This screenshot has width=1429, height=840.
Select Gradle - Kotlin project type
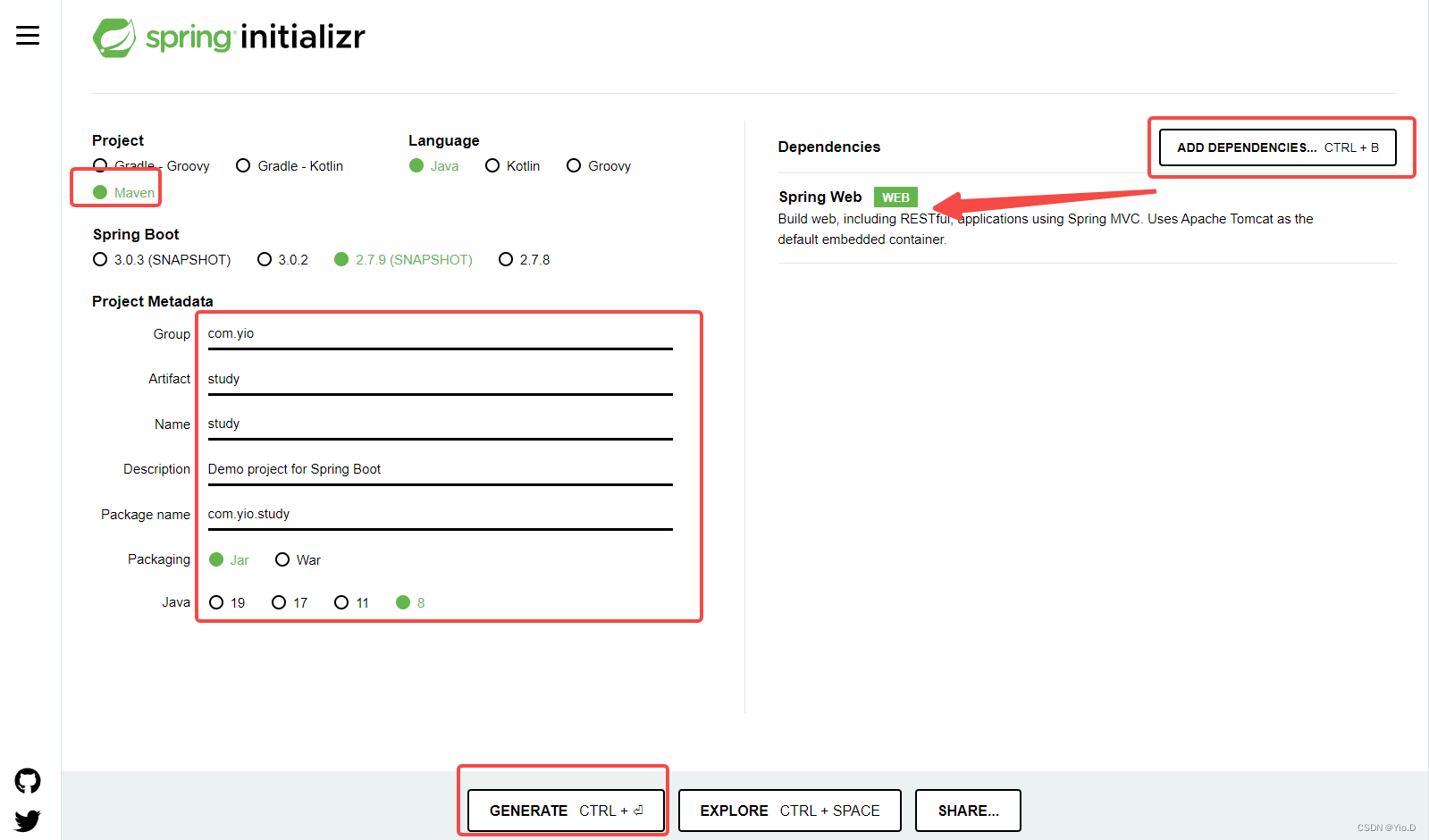click(x=290, y=166)
